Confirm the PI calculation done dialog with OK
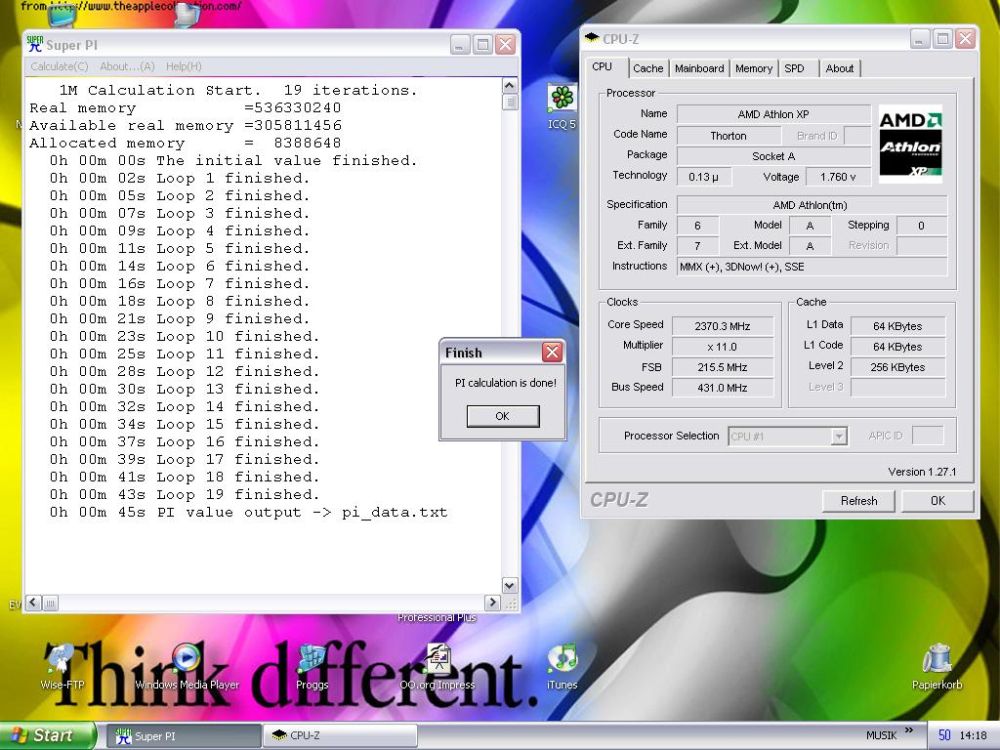This screenshot has width=1000, height=750. click(x=503, y=416)
